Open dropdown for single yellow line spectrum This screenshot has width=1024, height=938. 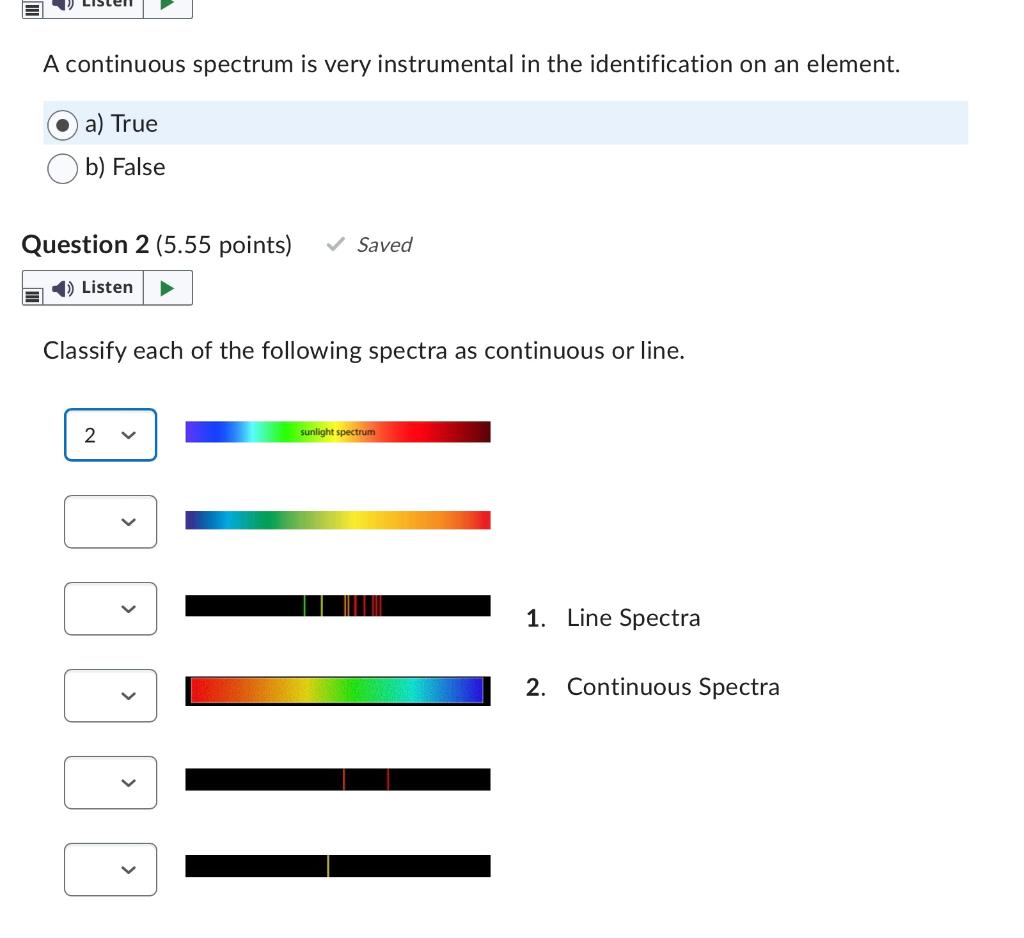coord(110,869)
